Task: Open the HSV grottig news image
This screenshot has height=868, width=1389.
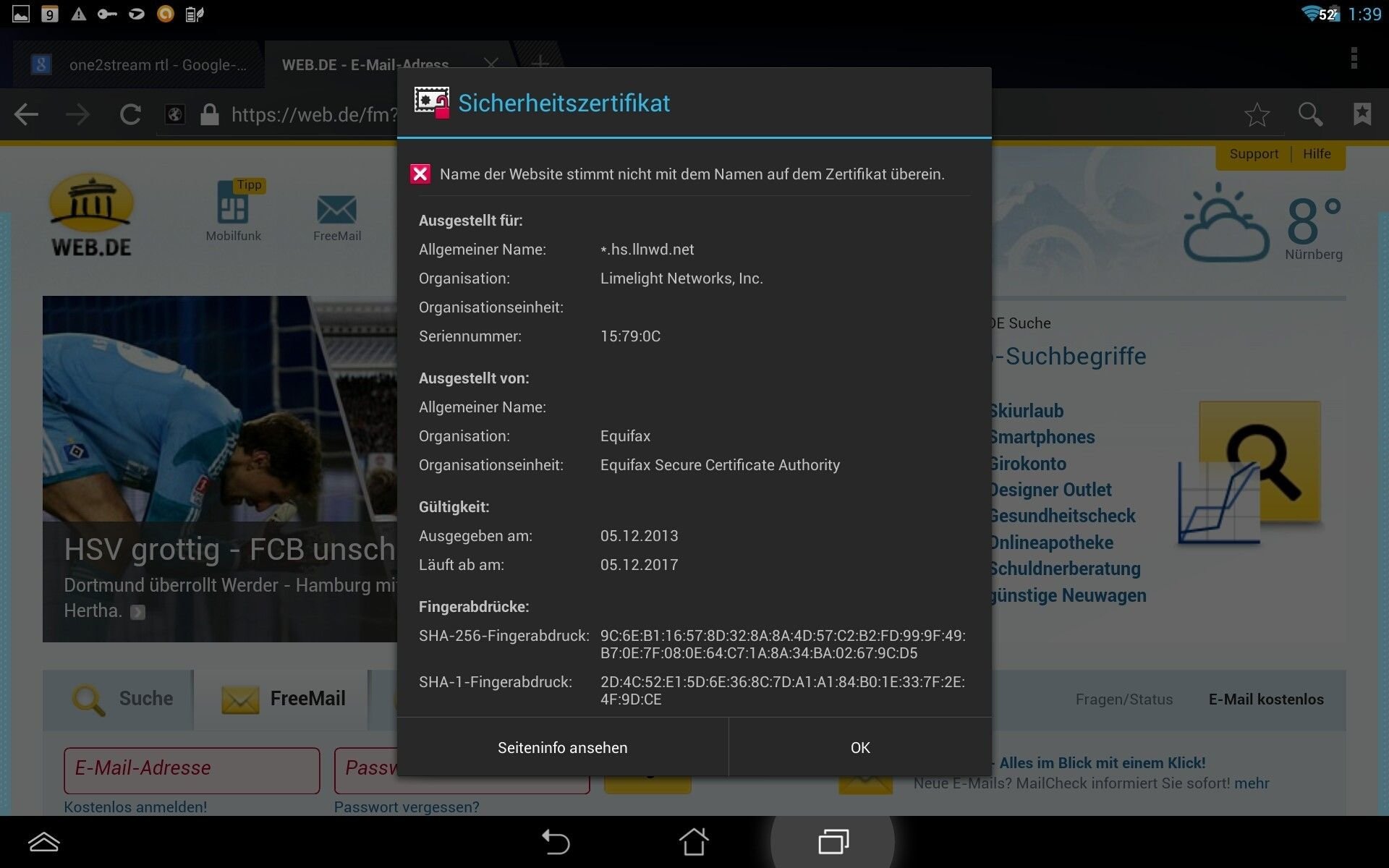Action: pyautogui.click(x=220, y=409)
